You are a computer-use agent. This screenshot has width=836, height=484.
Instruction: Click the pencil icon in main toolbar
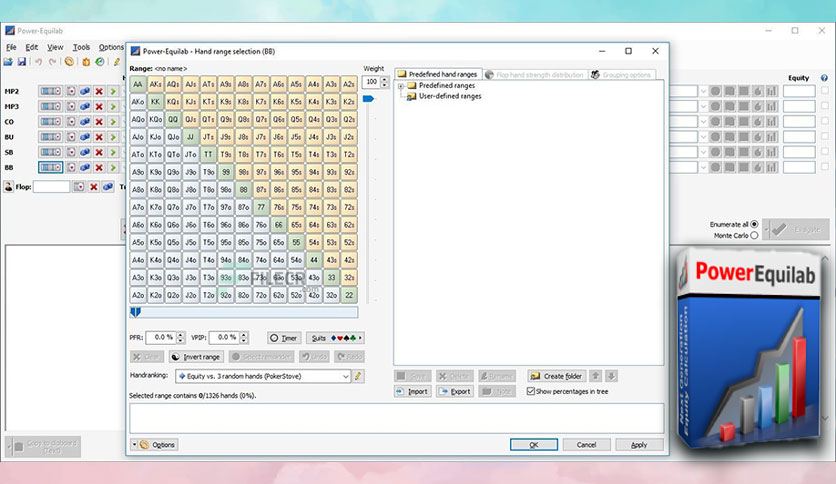coord(116,62)
